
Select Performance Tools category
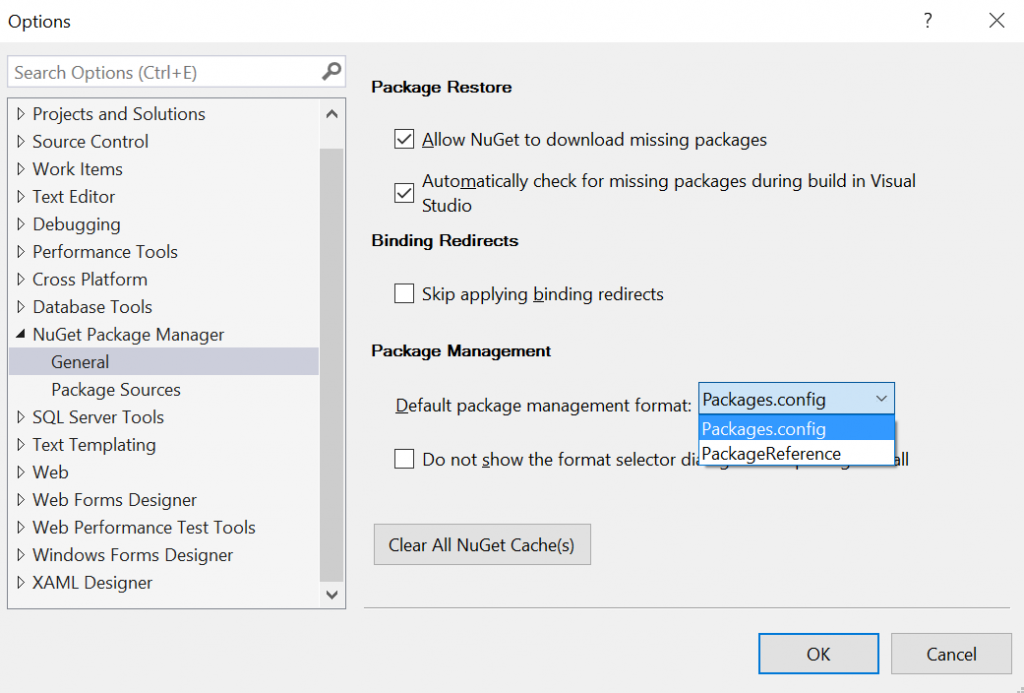click(x=105, y=251)
